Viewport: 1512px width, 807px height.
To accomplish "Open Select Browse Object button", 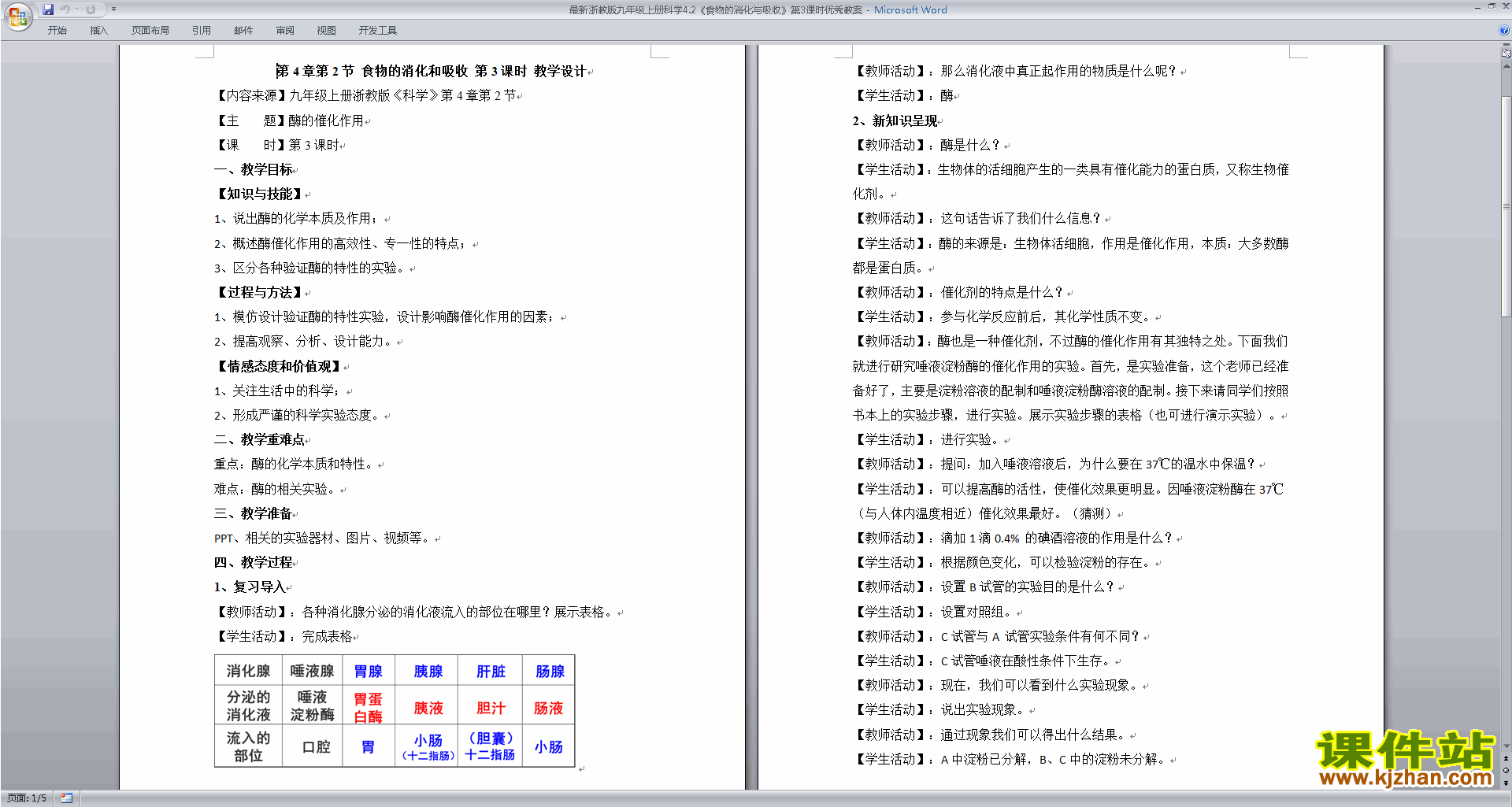I will click(1506, 771).
